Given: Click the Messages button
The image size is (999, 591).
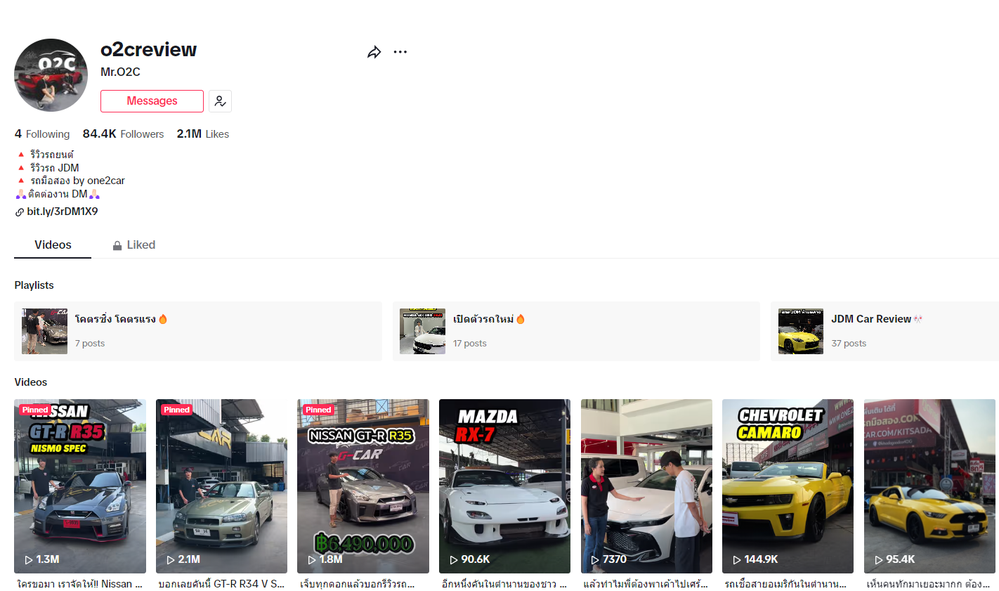Looking at the screenshot, I should 151,101.
